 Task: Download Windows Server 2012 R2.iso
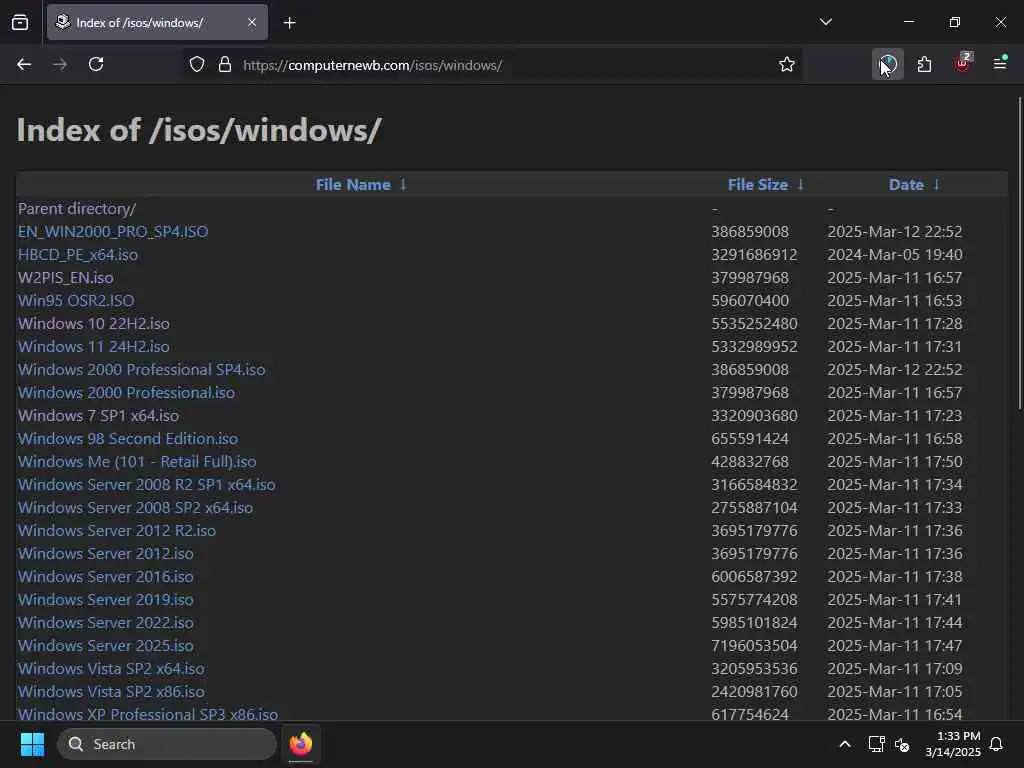117,530
